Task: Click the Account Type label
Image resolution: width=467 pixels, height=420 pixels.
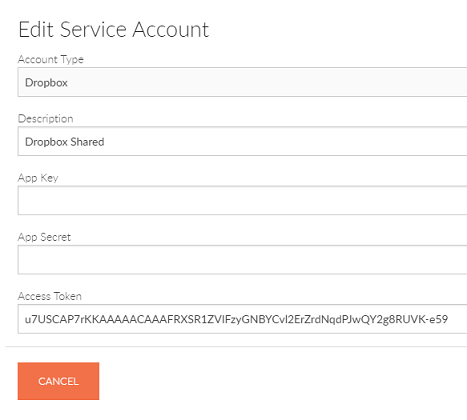Action: [51, 59]
